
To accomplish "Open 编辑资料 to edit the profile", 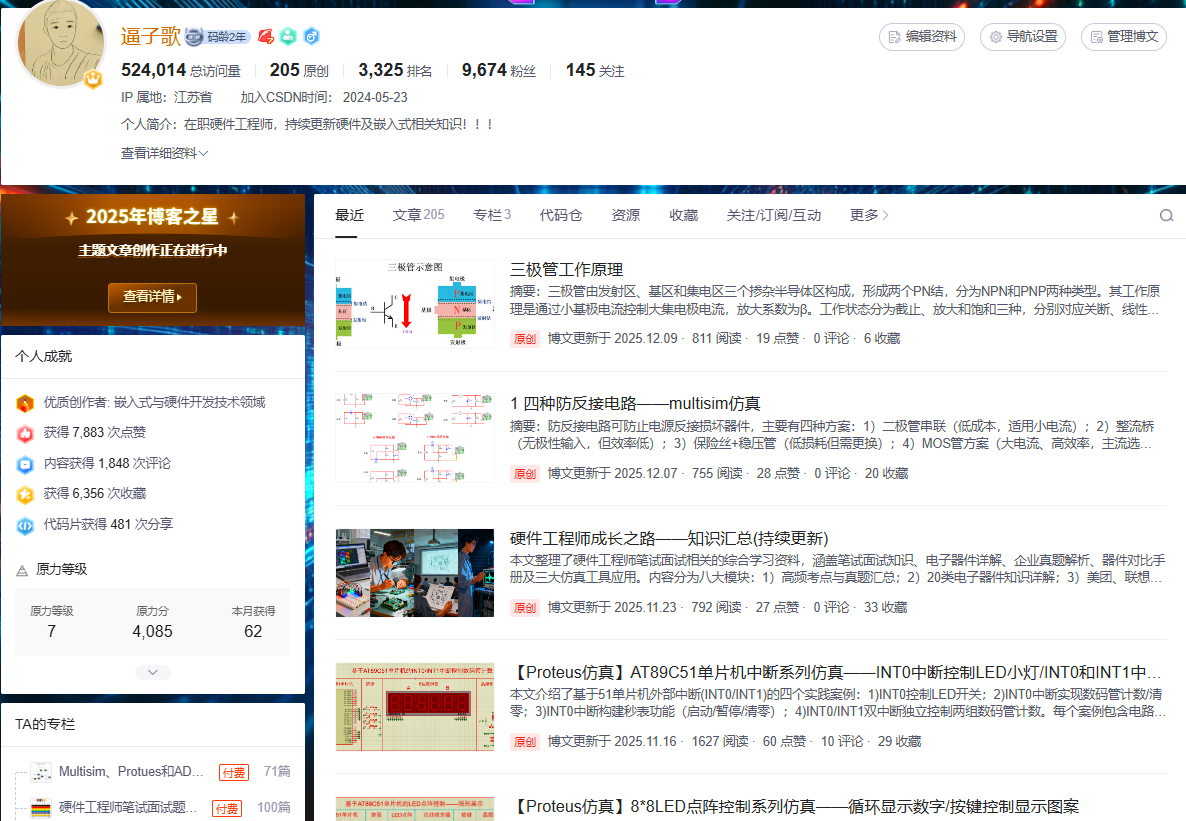I will [922, 36].
